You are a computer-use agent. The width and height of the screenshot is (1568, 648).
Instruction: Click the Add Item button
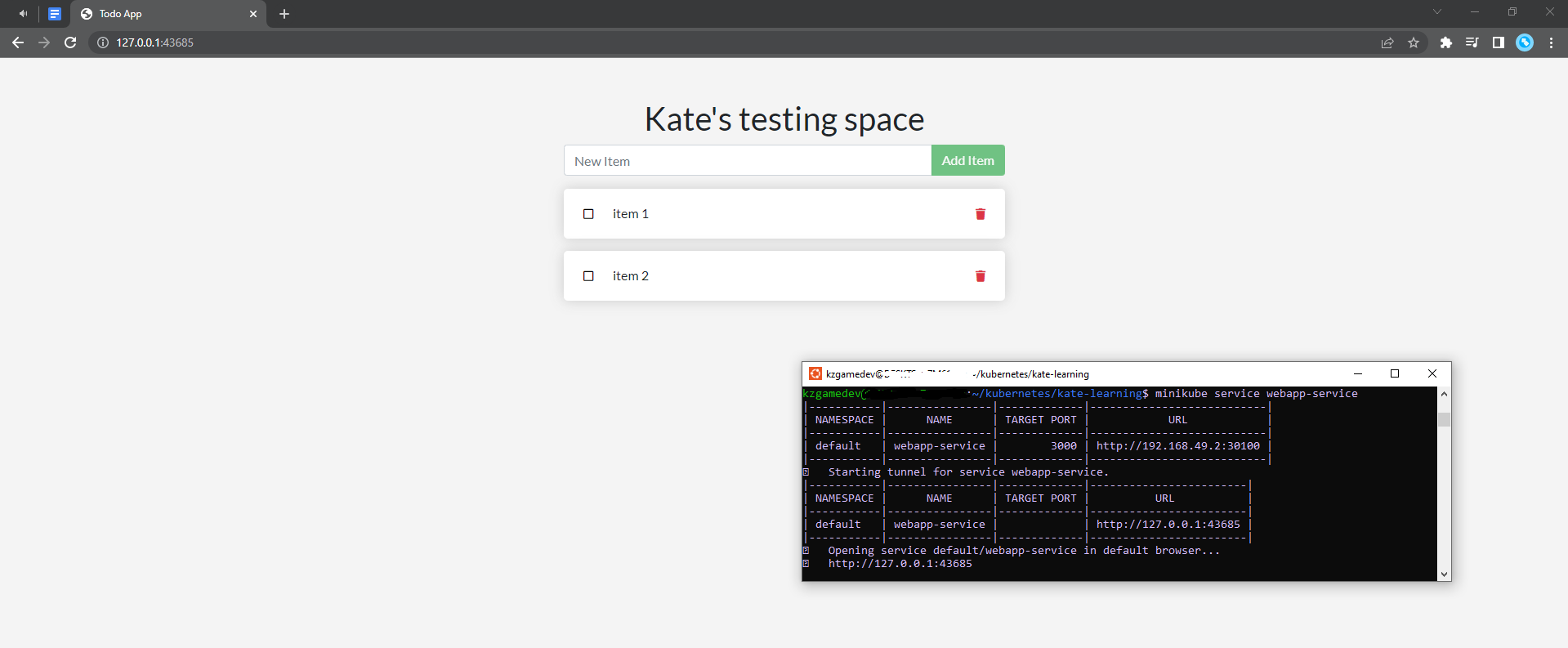click(967, 161)
